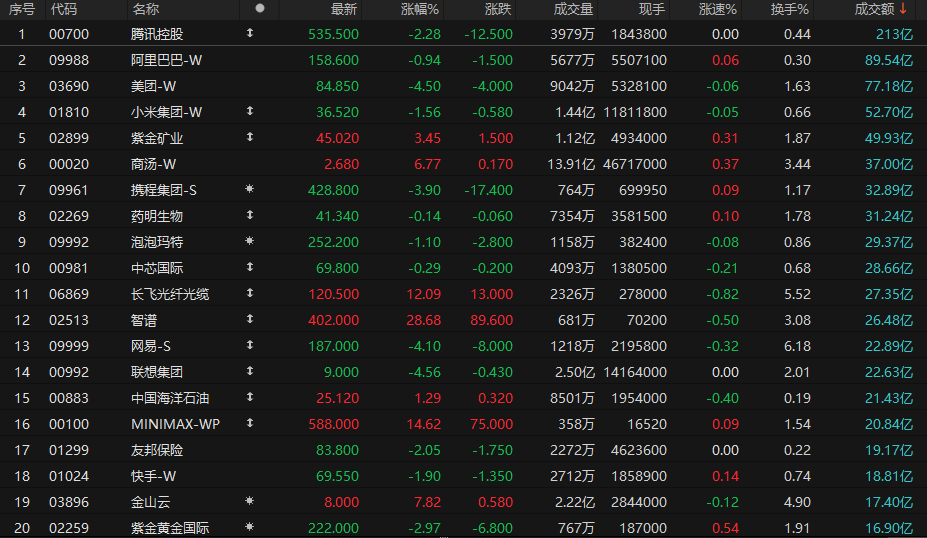Sort by the 最新 price column header
The height and width of the screenshot is (538, 927).
tap(344, 9)
